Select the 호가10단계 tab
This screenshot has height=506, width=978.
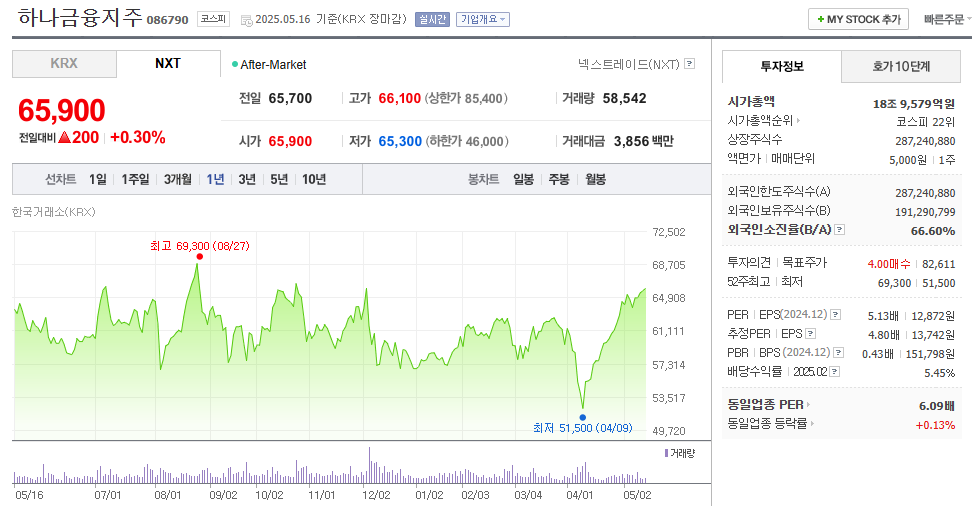[901, 66]
